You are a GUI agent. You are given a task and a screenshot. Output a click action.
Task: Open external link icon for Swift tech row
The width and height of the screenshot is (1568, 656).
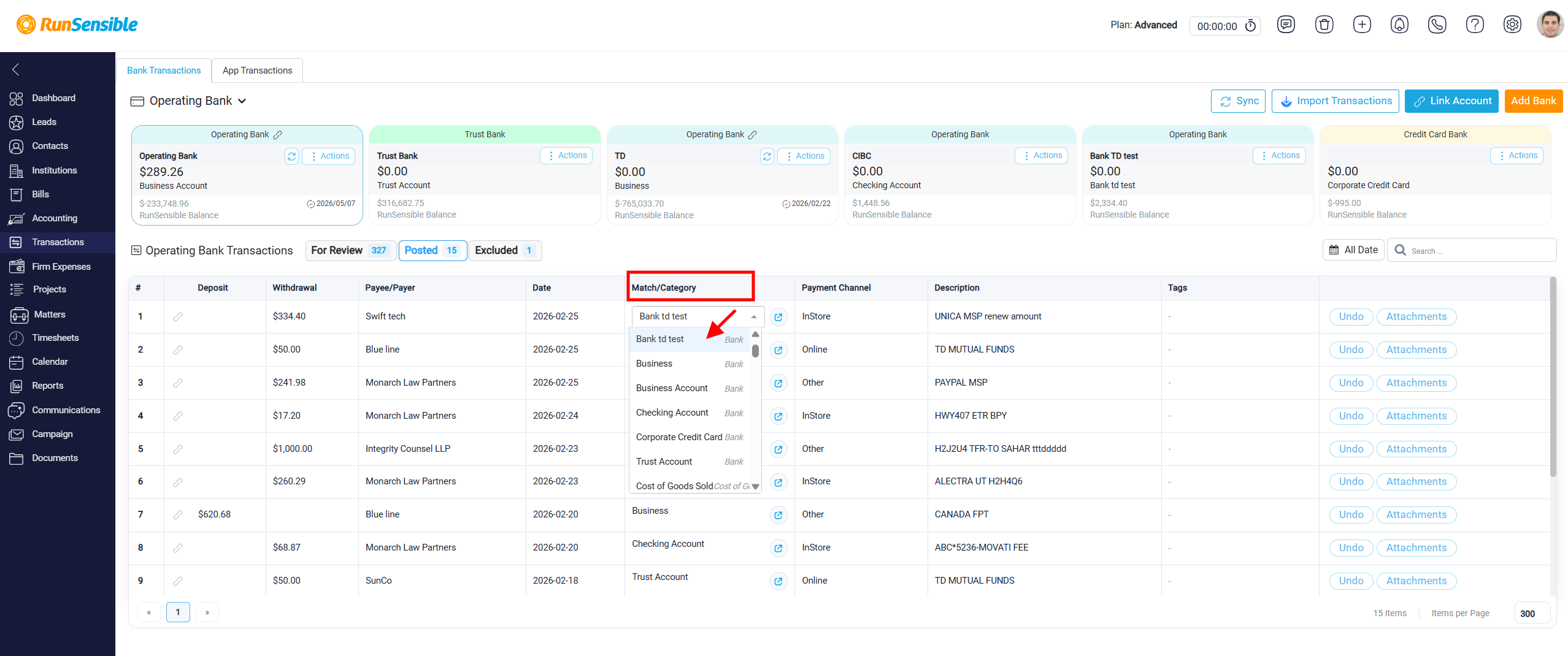[x=778, y=317]
